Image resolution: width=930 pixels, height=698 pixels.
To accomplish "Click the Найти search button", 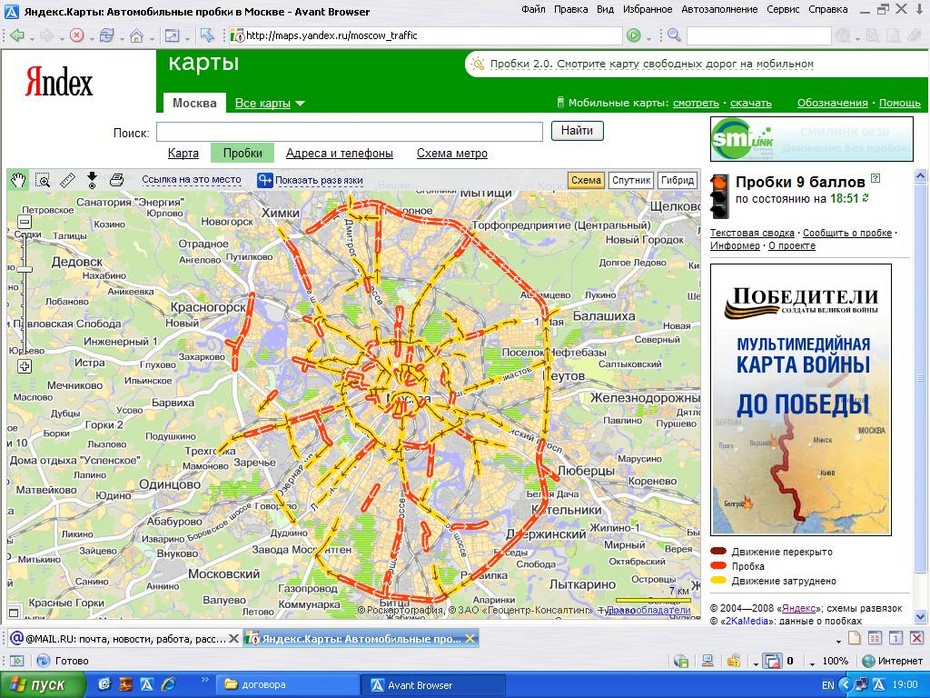I will tap(577, 130).
